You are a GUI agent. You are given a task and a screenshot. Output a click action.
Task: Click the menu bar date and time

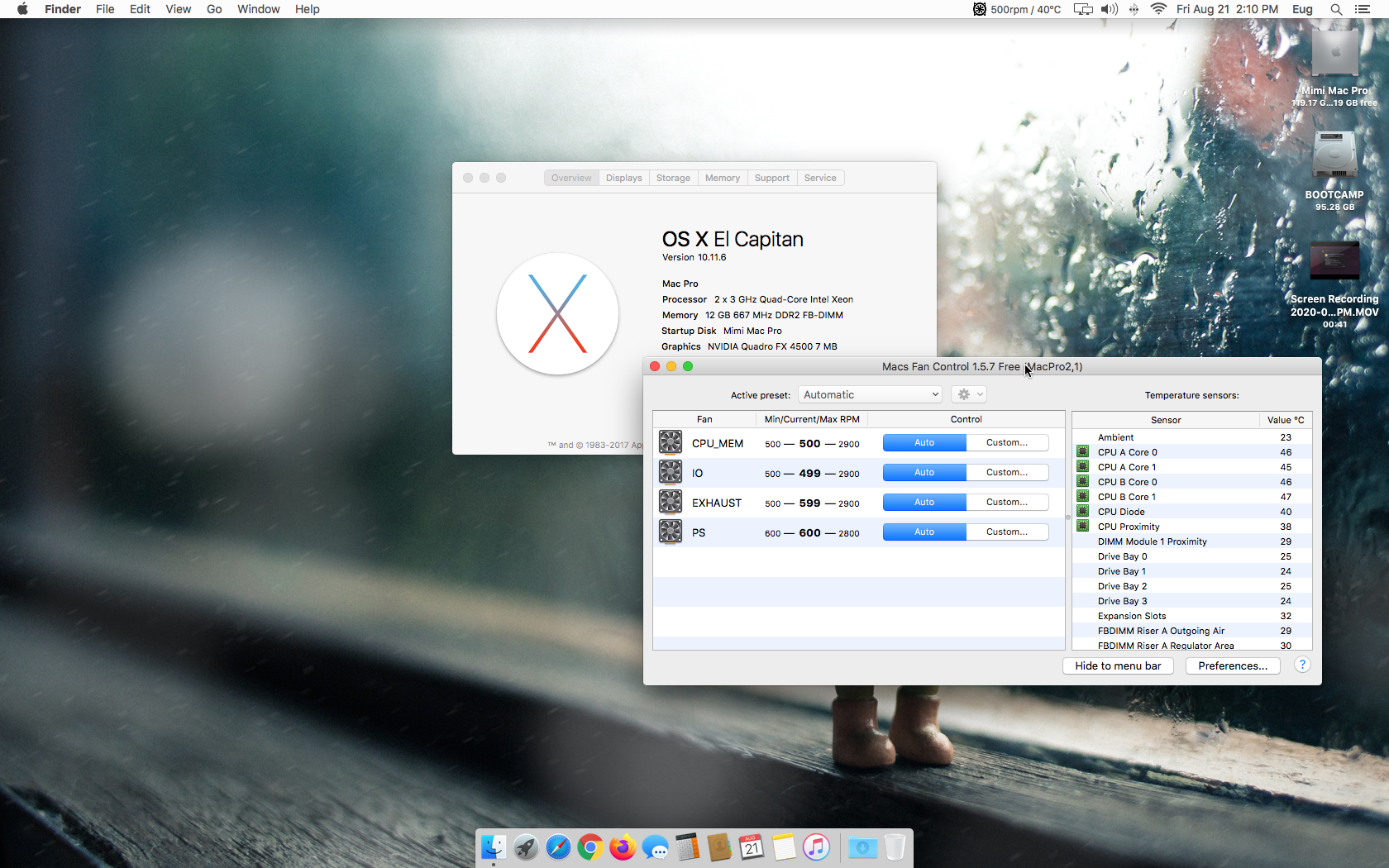pyautogui.click(x=1227, y=9)
